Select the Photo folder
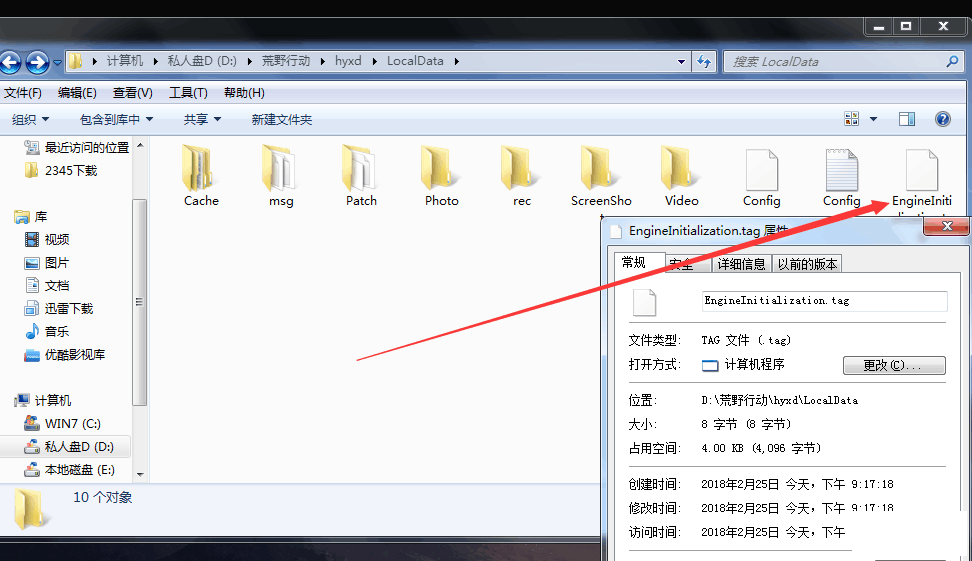Screen dimensions: 972x561 pos(441,176)
